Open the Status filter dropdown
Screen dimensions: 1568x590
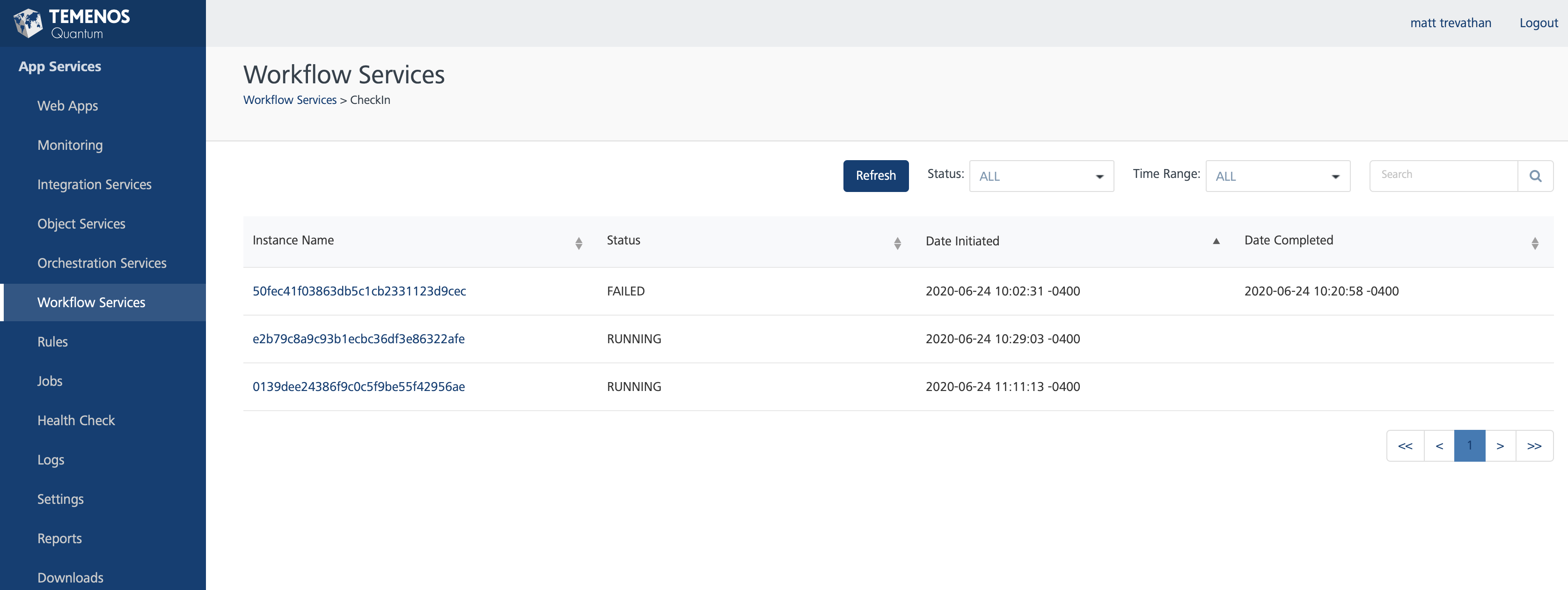[x=1041, y=176]
